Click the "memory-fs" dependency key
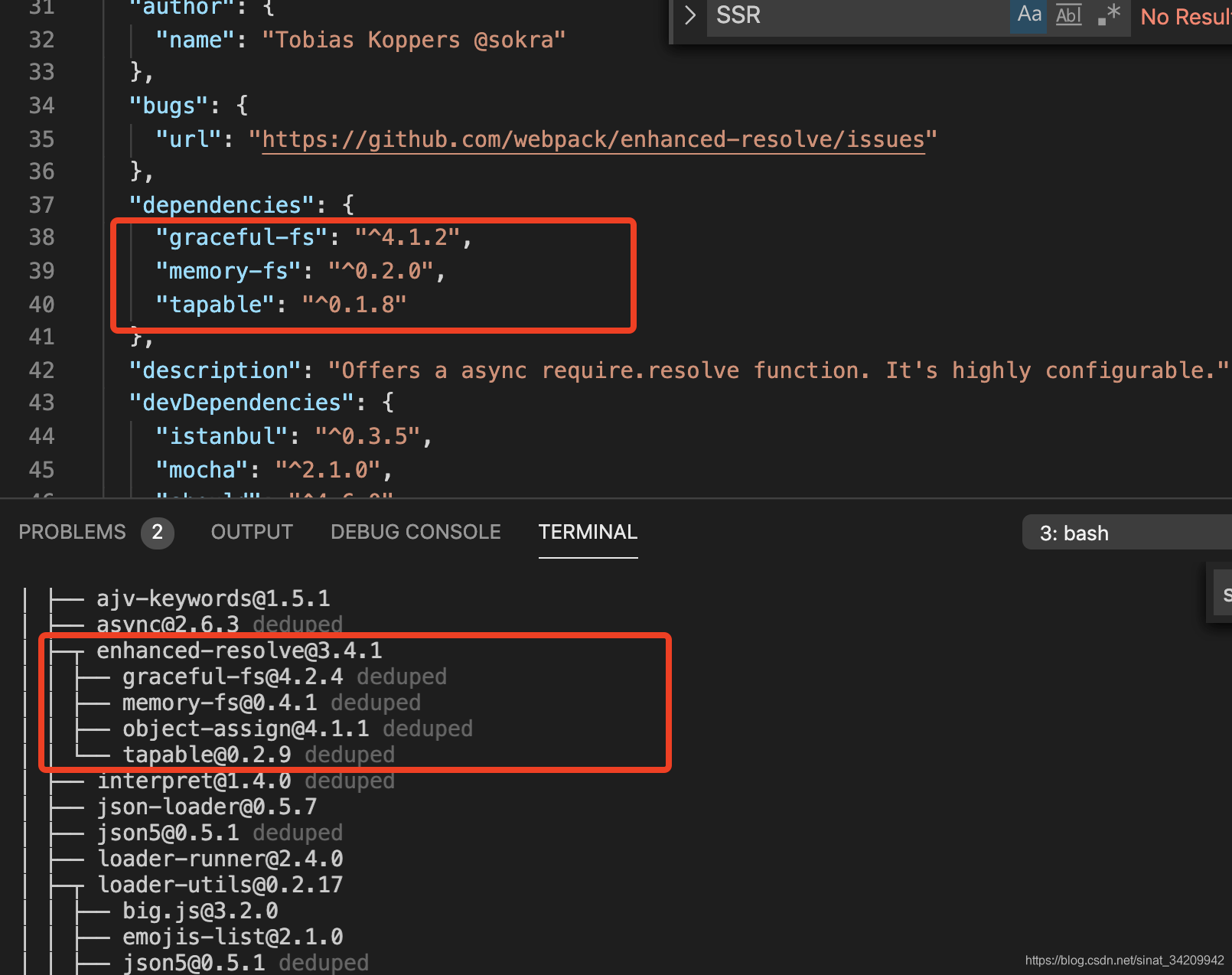This screenshot has height=975, width=1232. pos(228,272)
